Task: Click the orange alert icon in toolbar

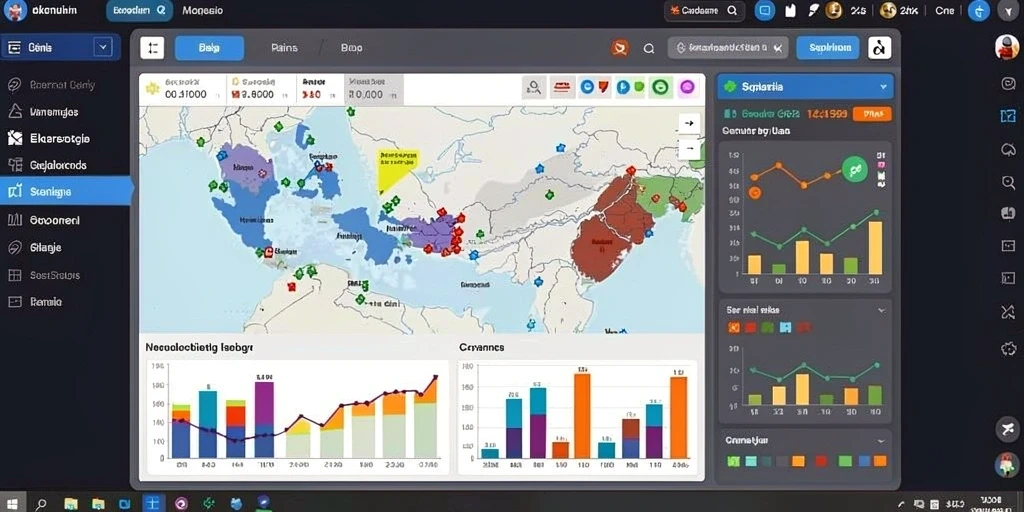Action: tap(619, 48)
